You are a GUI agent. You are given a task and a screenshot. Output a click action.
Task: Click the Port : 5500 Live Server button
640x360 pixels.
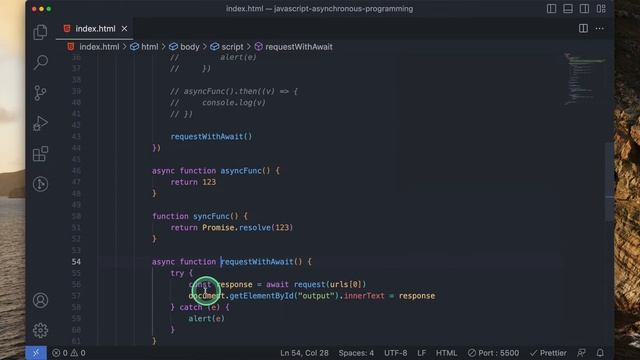point(493,353)
